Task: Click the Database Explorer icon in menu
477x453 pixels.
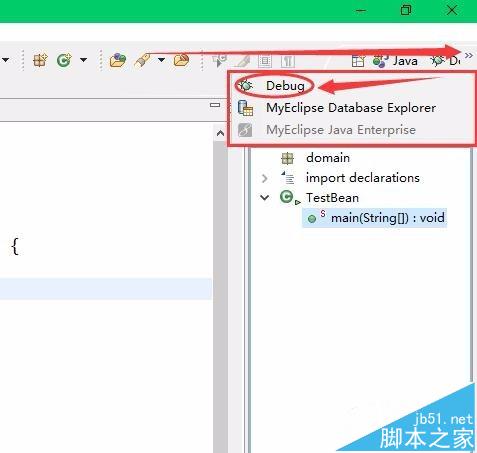Action: [x=246, y=108]
